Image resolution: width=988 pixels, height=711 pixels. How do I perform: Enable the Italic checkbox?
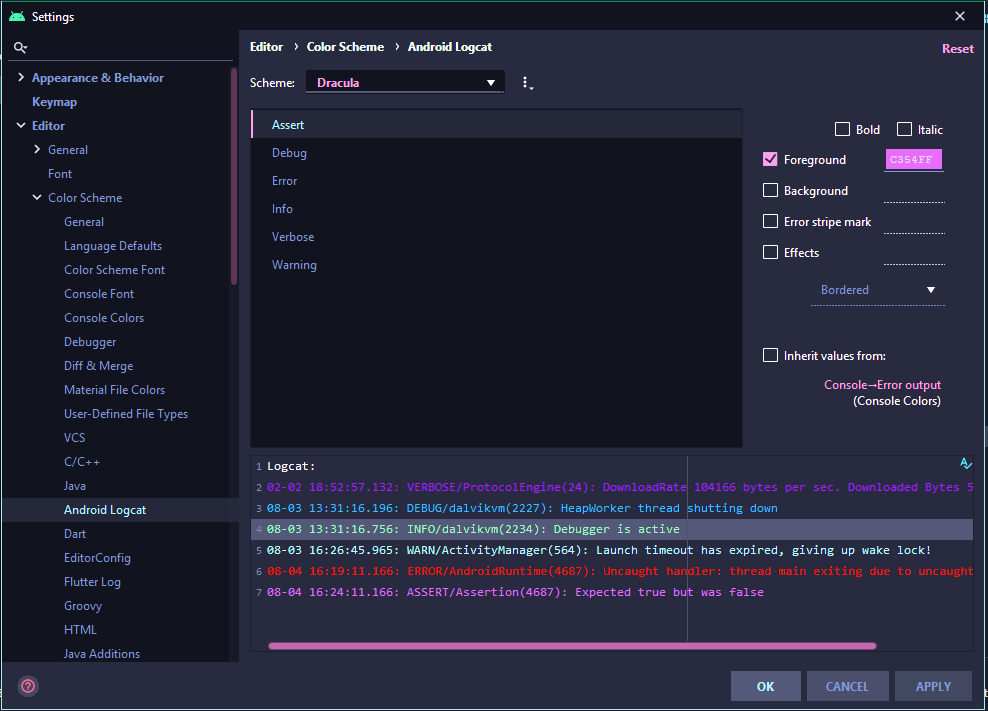tap(904, 129)
